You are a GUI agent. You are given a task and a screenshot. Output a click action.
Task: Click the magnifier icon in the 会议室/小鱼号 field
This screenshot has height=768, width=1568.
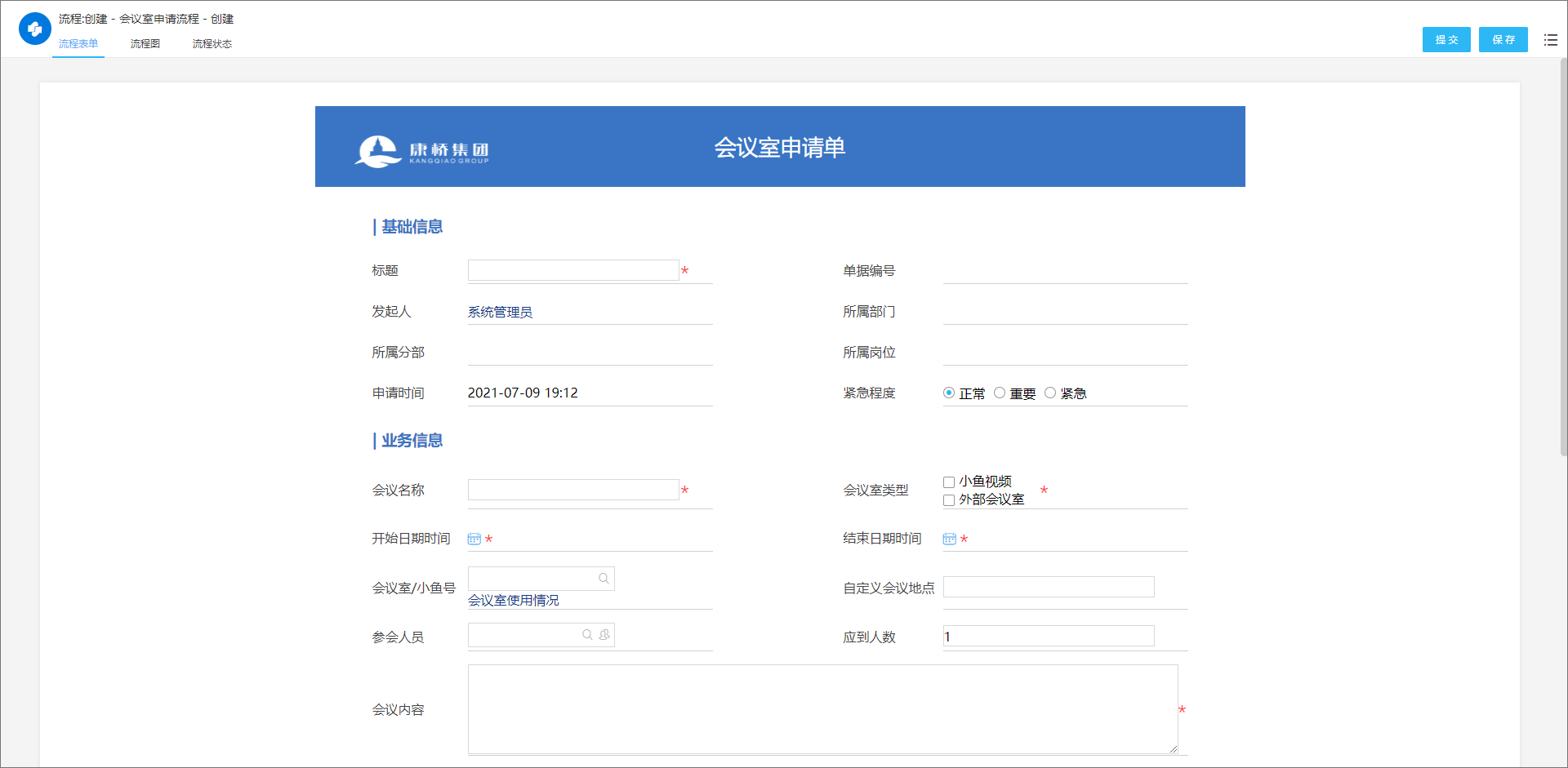point(604,579)
